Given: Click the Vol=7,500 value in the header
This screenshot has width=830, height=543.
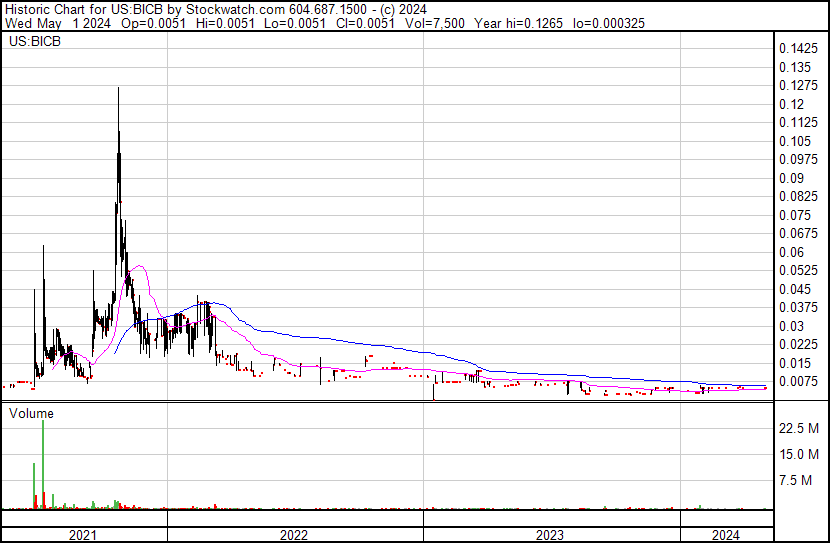Looking at the screenshot, I should 435,24.
